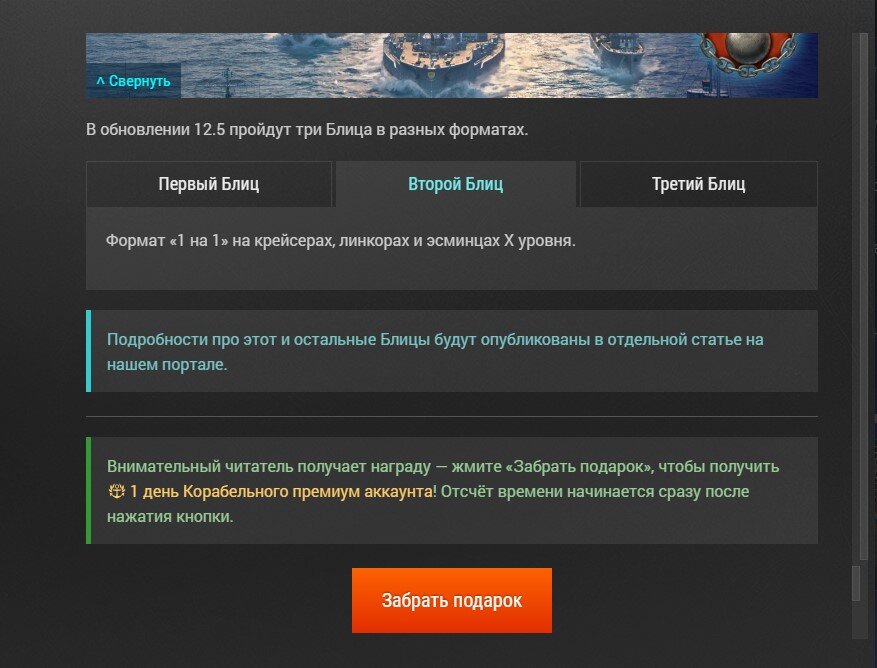Grab the vertical scrollbar thumb
The image size is (877, 668).
tap(855, 584)
